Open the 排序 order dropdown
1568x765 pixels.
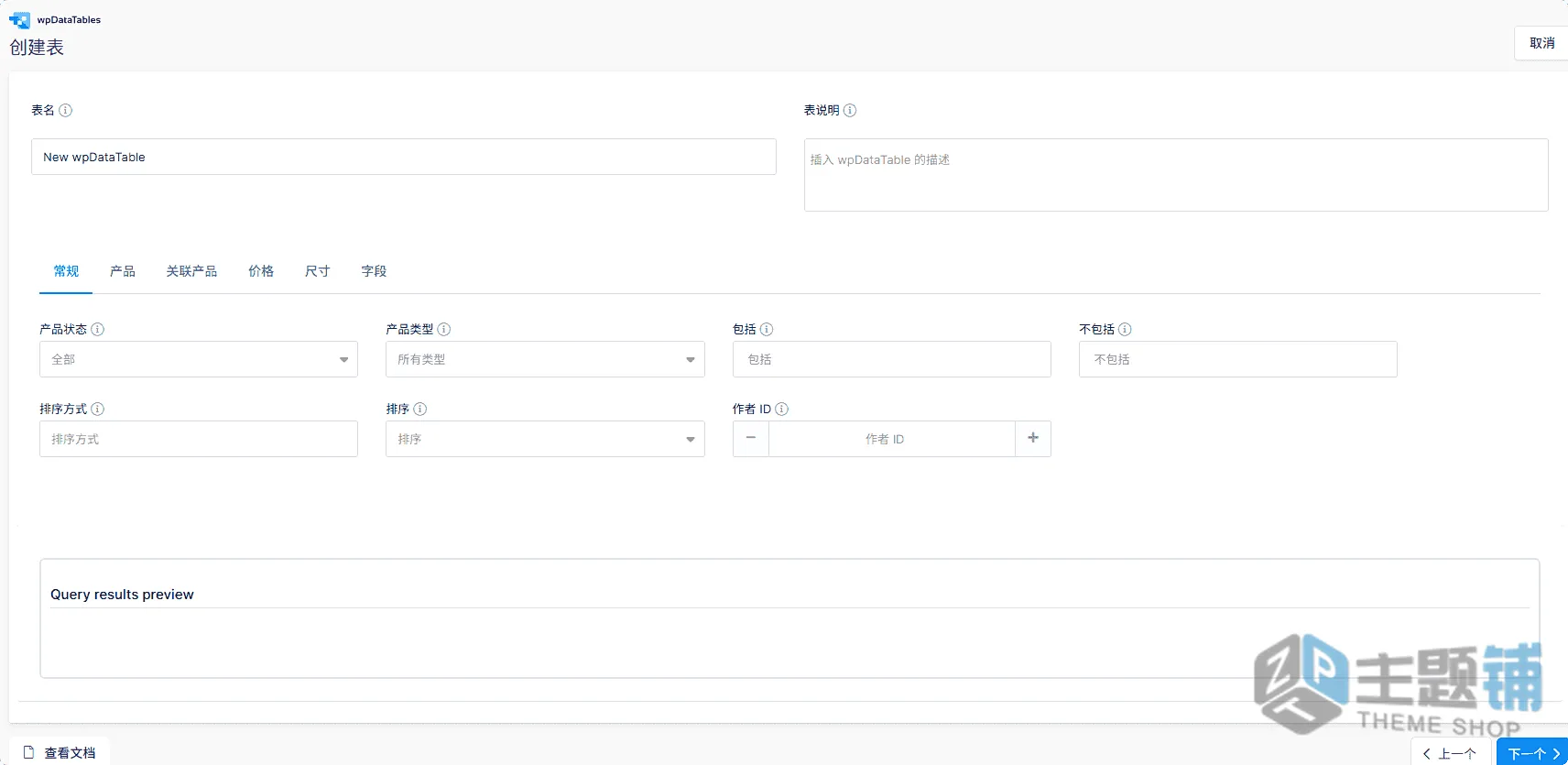pyautogui.click(x=545, y=439)
